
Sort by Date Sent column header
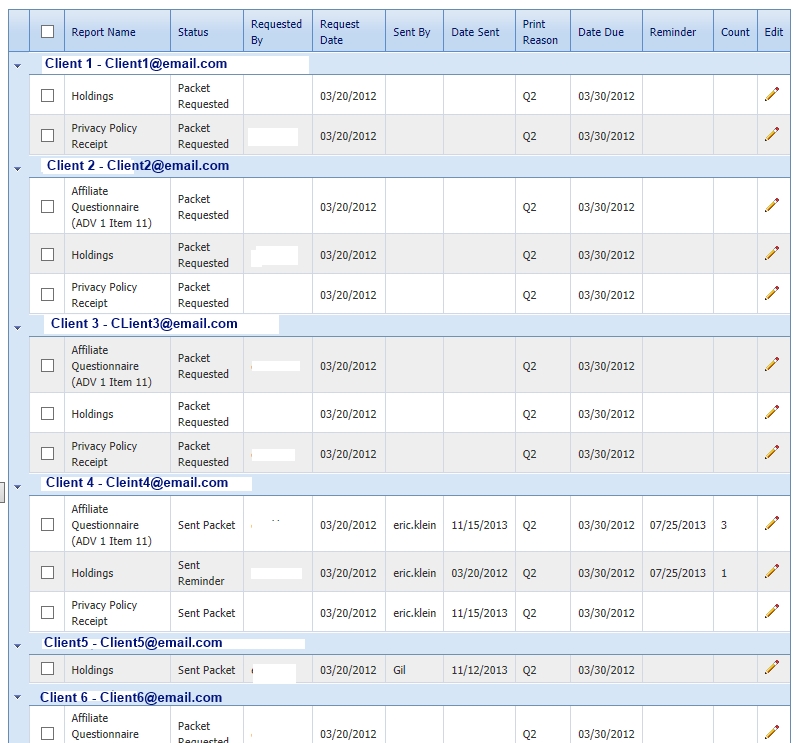coord(475,32)
